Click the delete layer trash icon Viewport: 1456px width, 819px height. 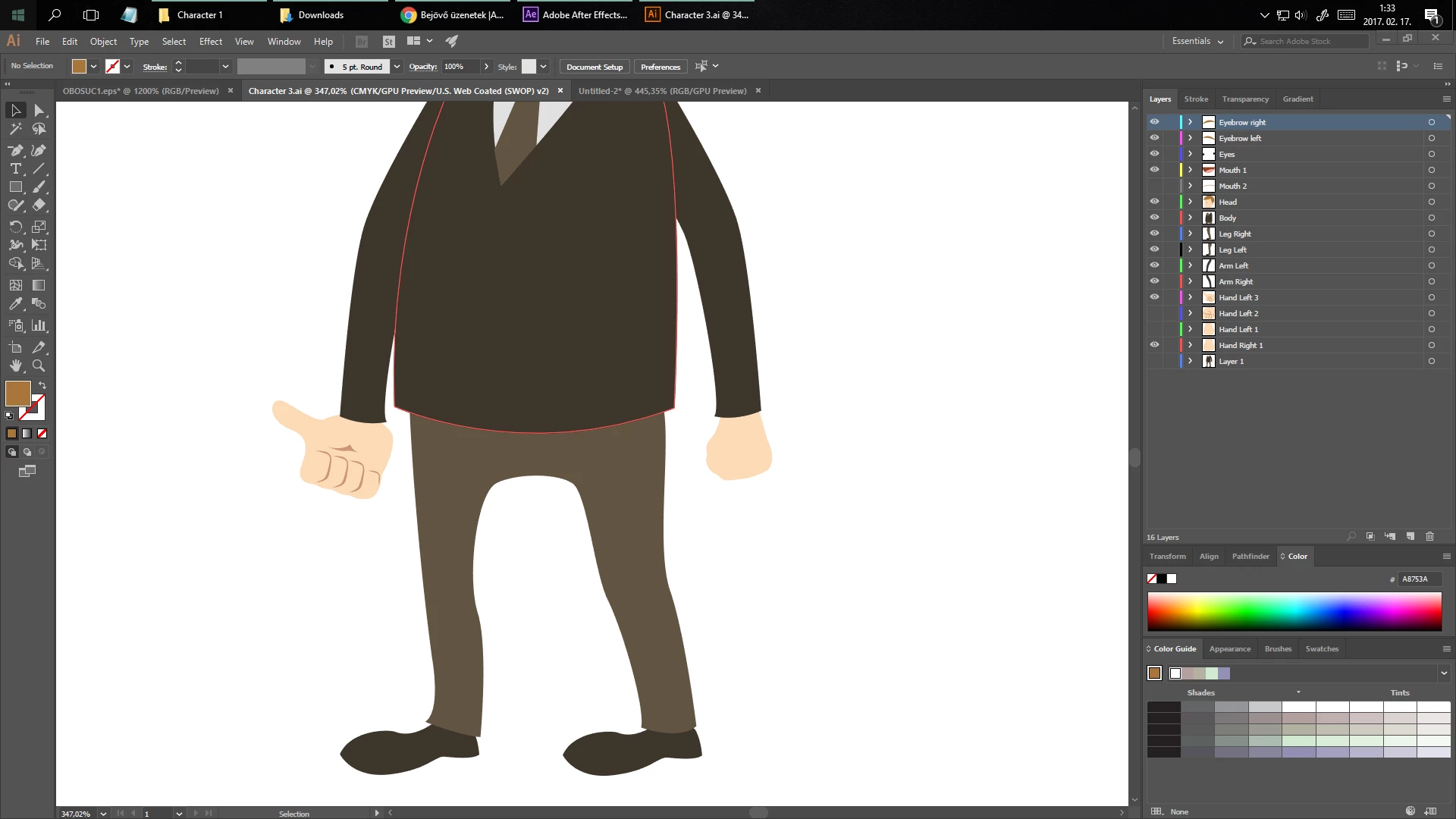1429,536
